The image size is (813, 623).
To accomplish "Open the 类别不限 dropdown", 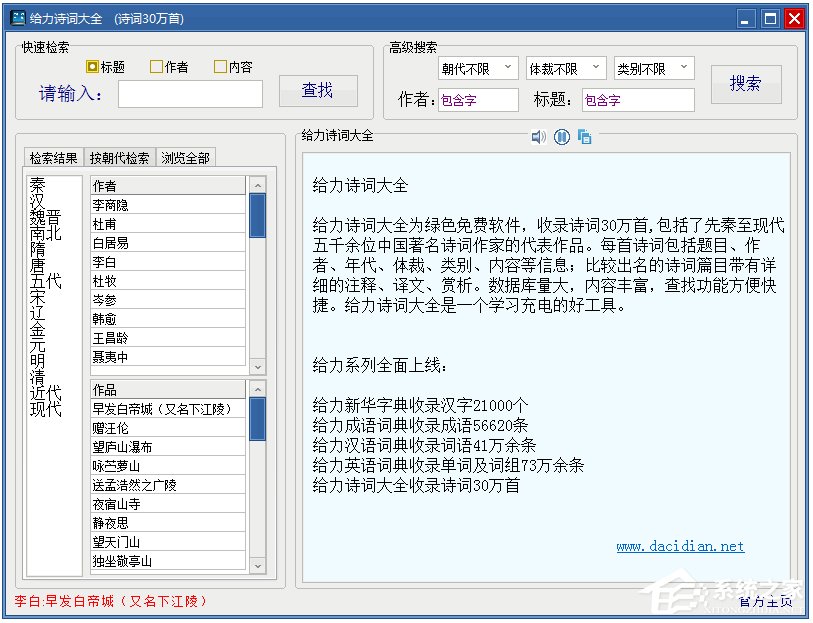I will (654, 68).
